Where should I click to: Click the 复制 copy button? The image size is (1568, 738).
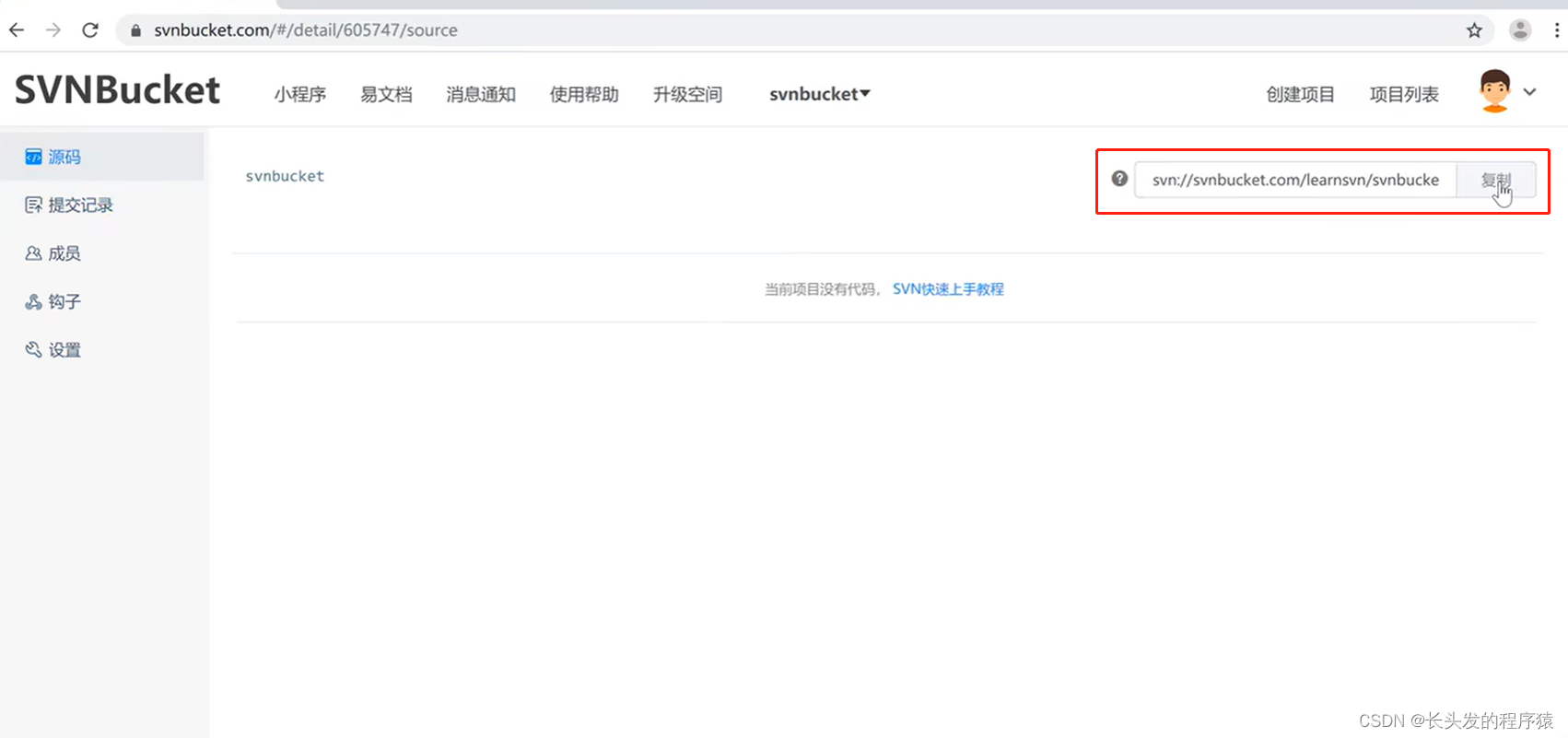pyautogui.click(x=1496, y=180)
